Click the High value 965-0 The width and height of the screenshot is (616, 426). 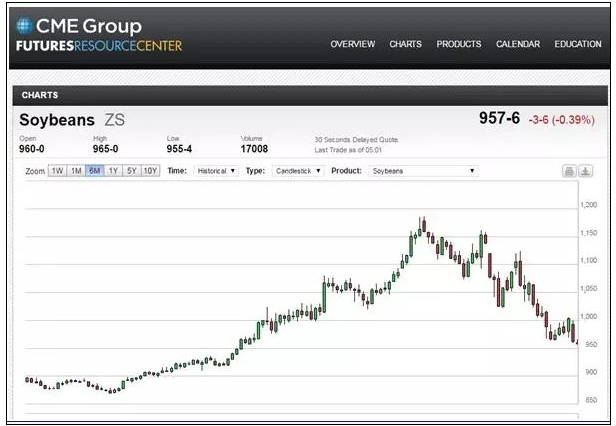click(105, 149)
